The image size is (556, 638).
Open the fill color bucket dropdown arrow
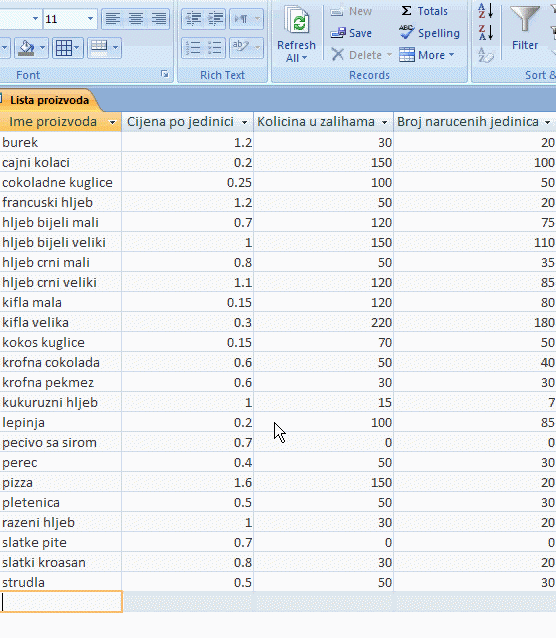[x=43, y=48]
